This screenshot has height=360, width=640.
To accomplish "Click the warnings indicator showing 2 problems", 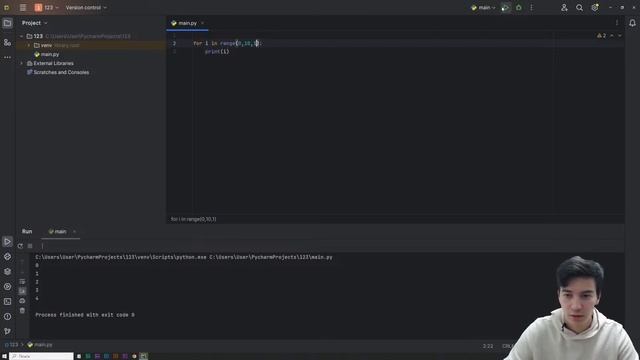I will click(602, 36).
